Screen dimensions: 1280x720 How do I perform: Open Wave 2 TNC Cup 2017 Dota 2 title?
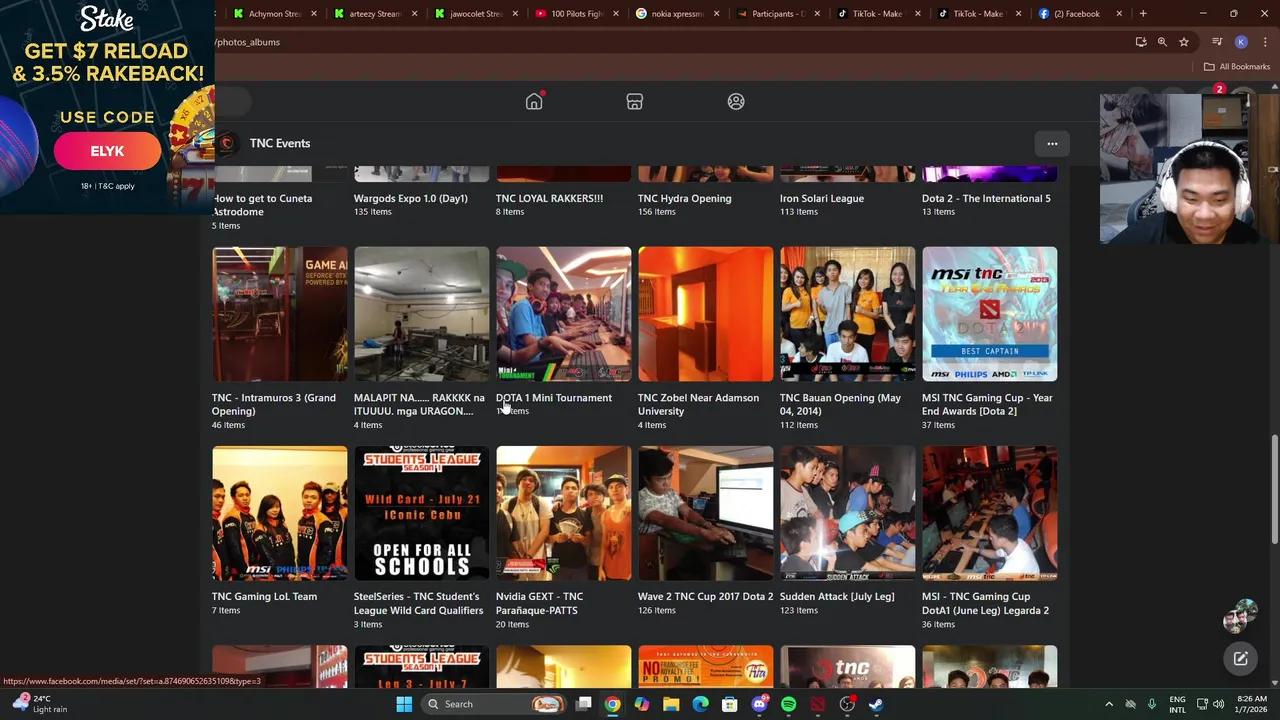pos(705,597)
